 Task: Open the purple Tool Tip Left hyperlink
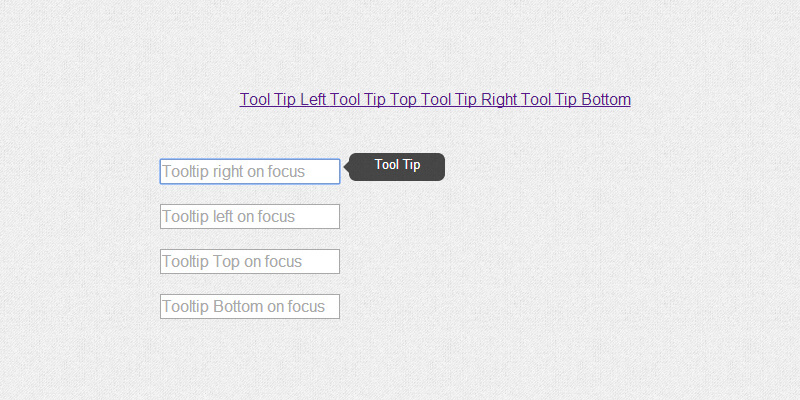pyautogui.click(x=282, y=100)
